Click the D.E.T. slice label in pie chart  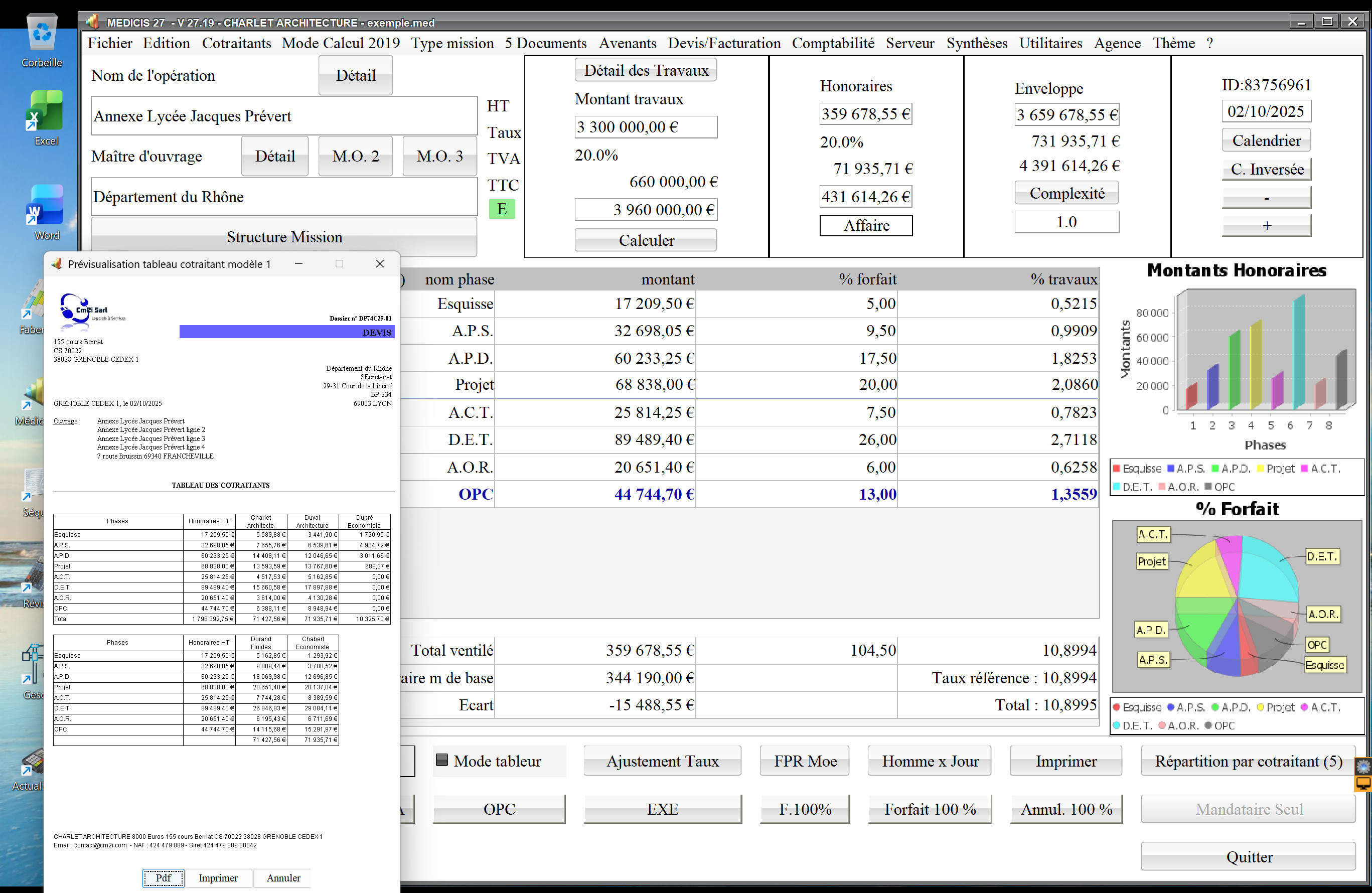click(x=1322, y=556)
